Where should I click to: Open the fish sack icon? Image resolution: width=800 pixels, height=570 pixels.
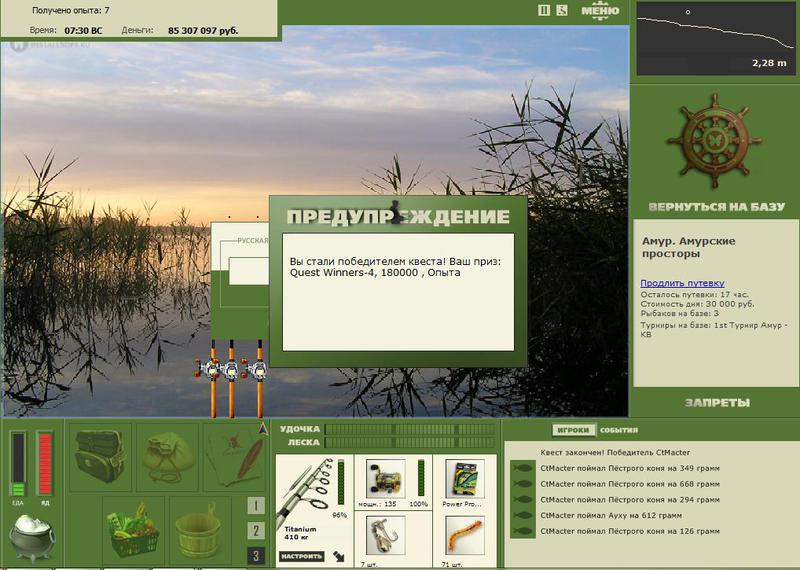168,457
